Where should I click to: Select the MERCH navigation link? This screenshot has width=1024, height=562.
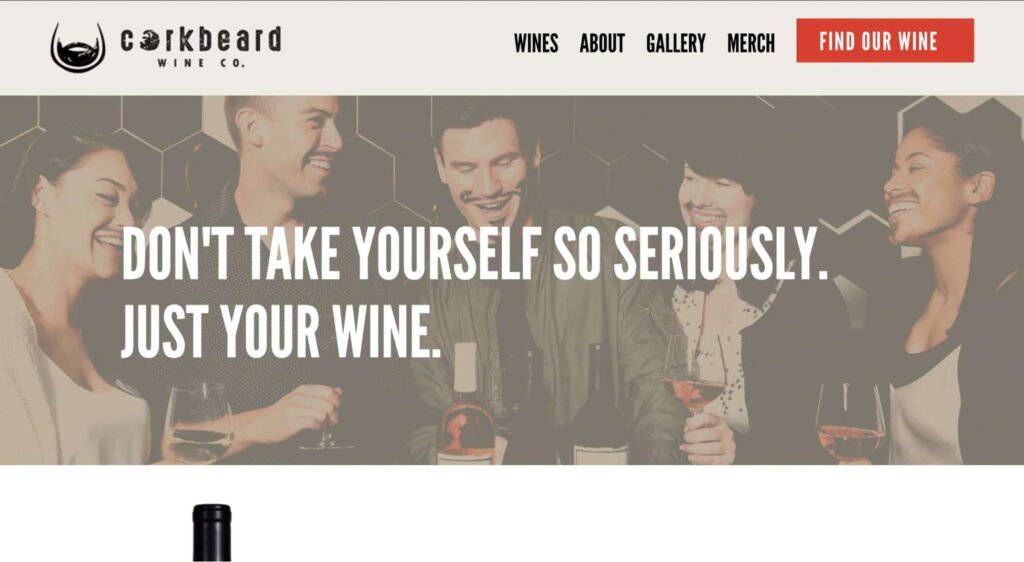click(x=751, y=44)
